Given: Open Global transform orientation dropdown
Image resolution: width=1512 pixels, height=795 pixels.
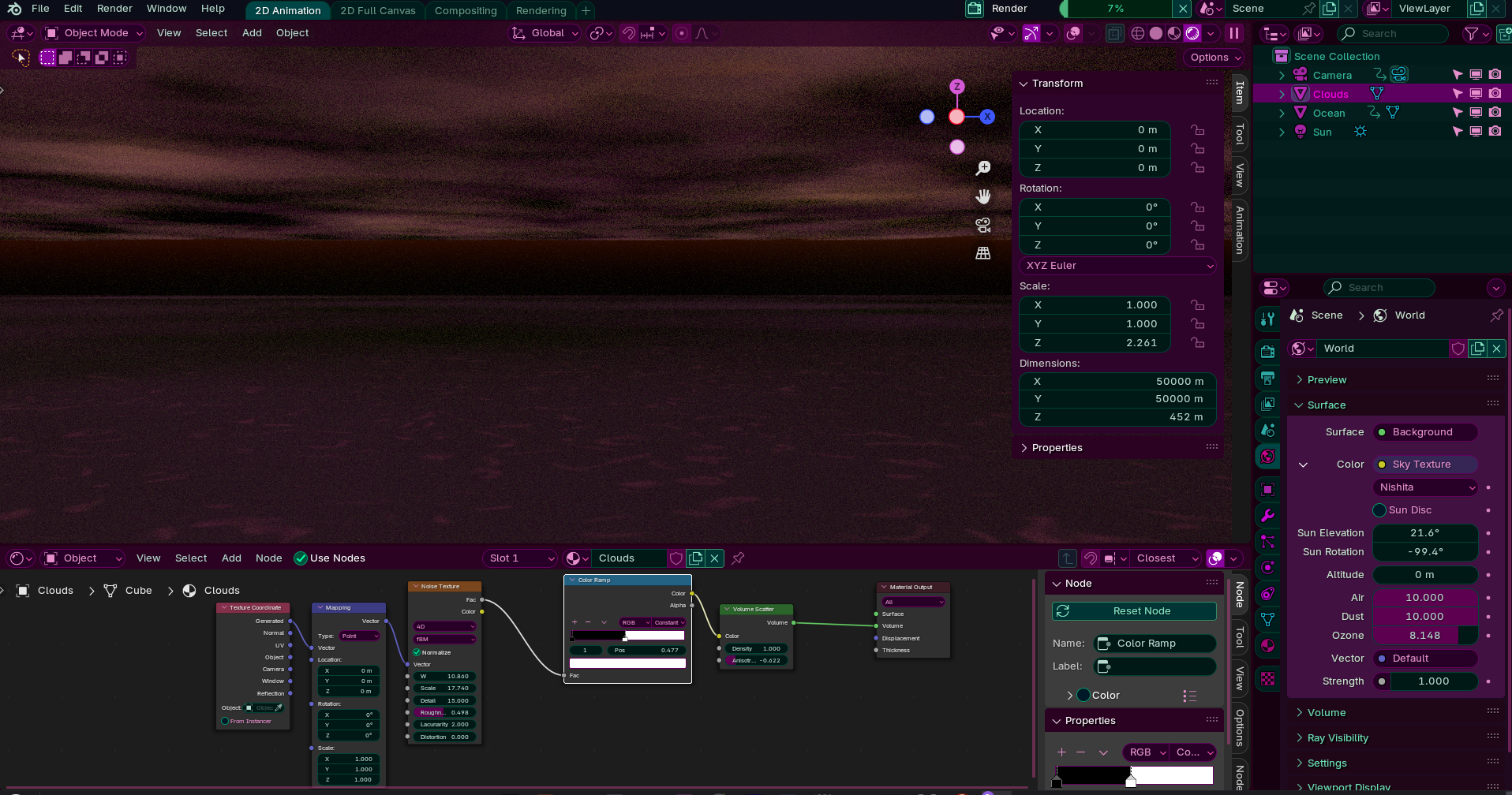Looking at the screenshot, I should [x=546, y=33].
